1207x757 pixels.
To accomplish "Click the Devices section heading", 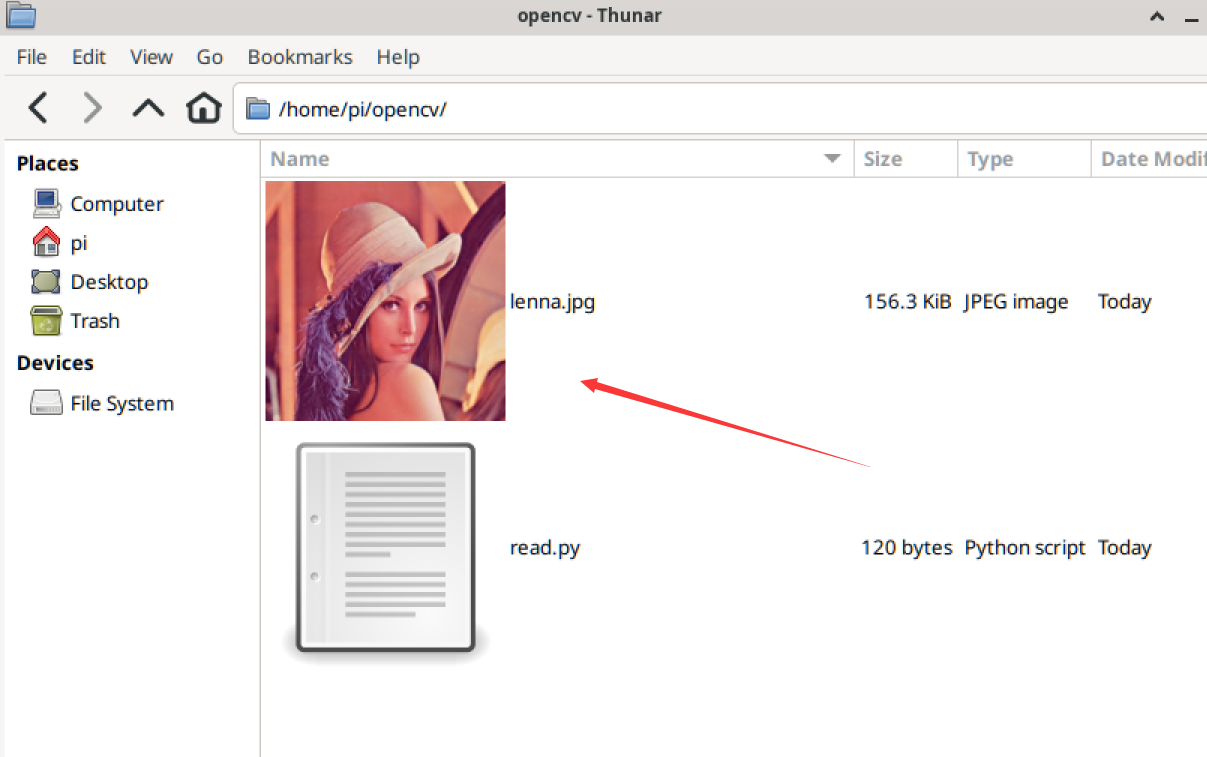I will [55, 363].
